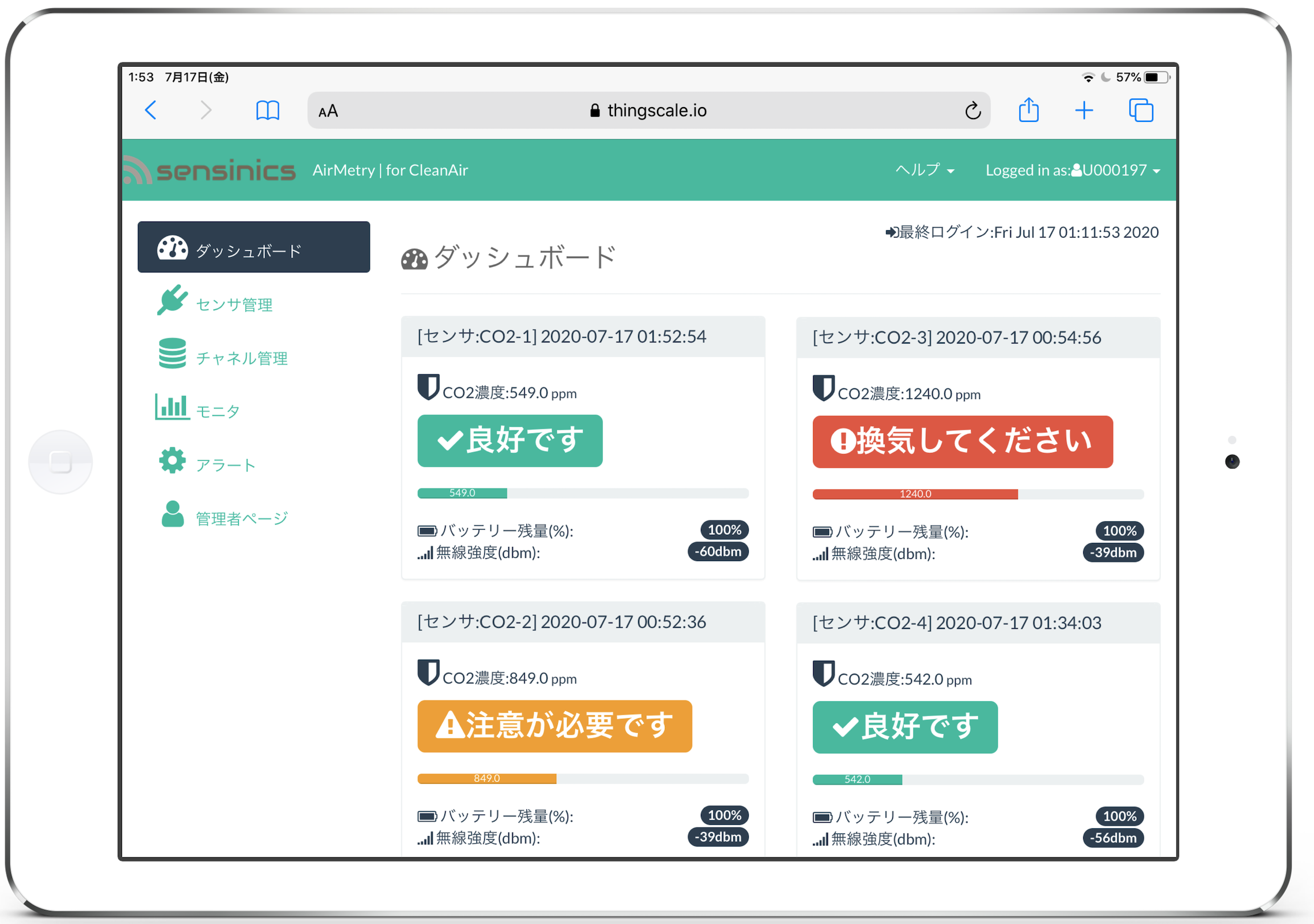The height and width of the screenshot is (924, 1314).
Task: Open the 管理者ページ link
Action: tap(242, 518)
